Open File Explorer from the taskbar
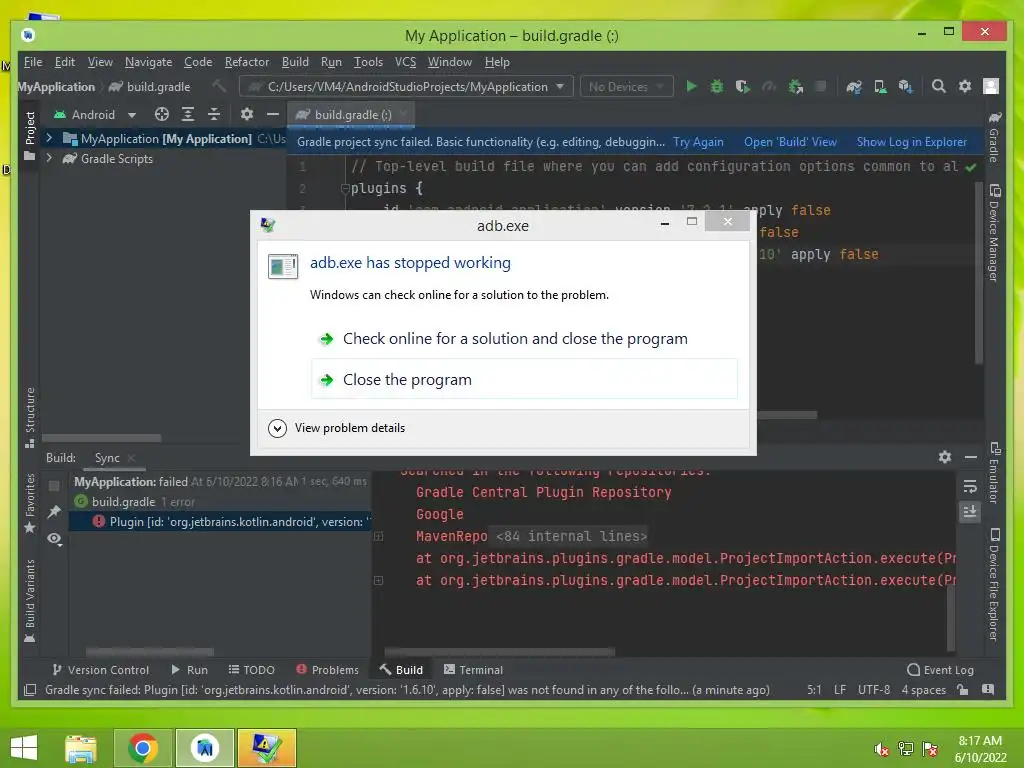The height and width of the screenshot is (768, 1024). 81,748
